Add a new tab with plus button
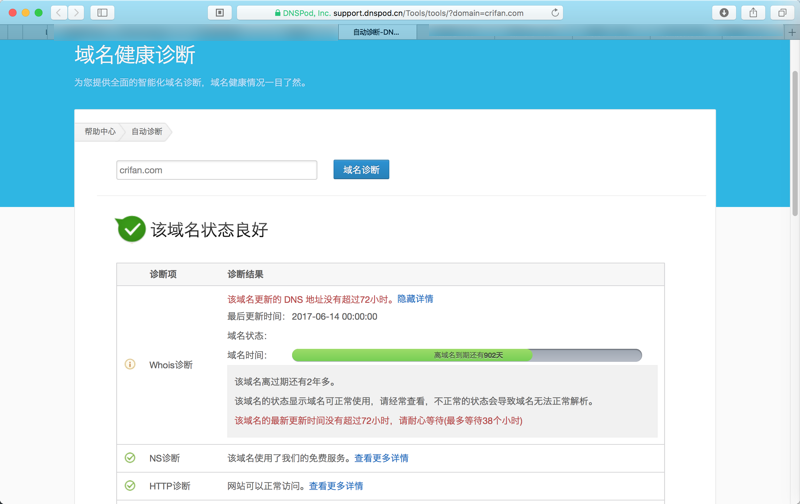Viewport: 800px width, 504px height. coord(792,32)
